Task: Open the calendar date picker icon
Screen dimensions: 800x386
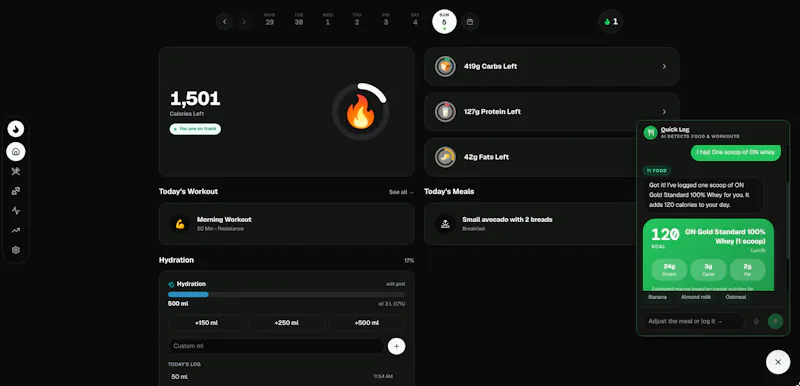Action: tap(470, 22)
